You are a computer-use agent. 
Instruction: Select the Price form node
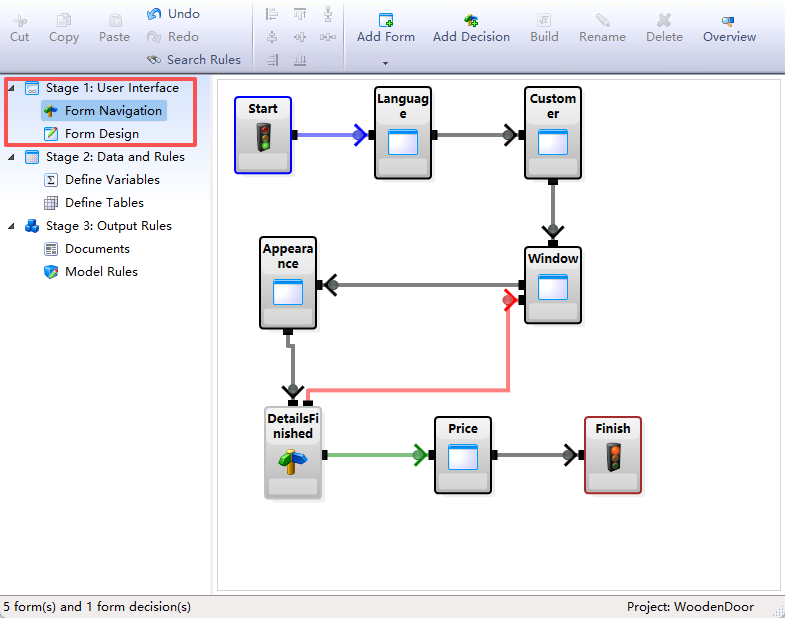point(462,455)
